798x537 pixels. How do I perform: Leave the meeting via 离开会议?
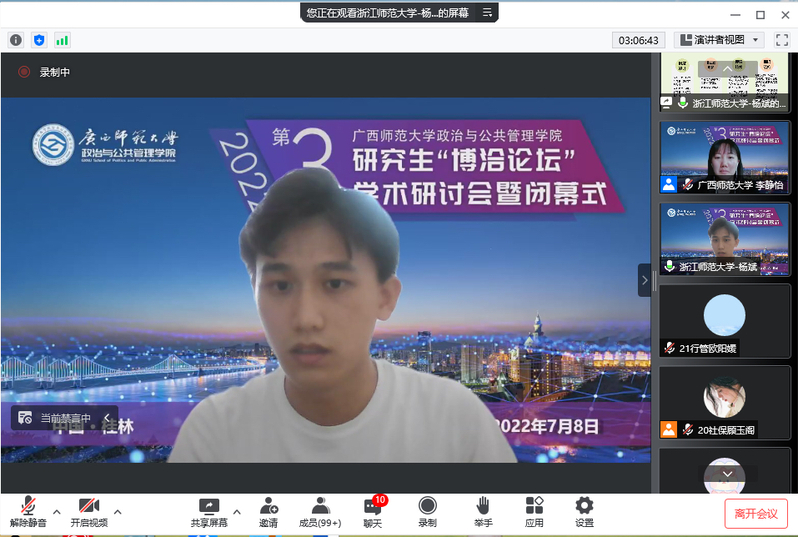click(756, 514)
